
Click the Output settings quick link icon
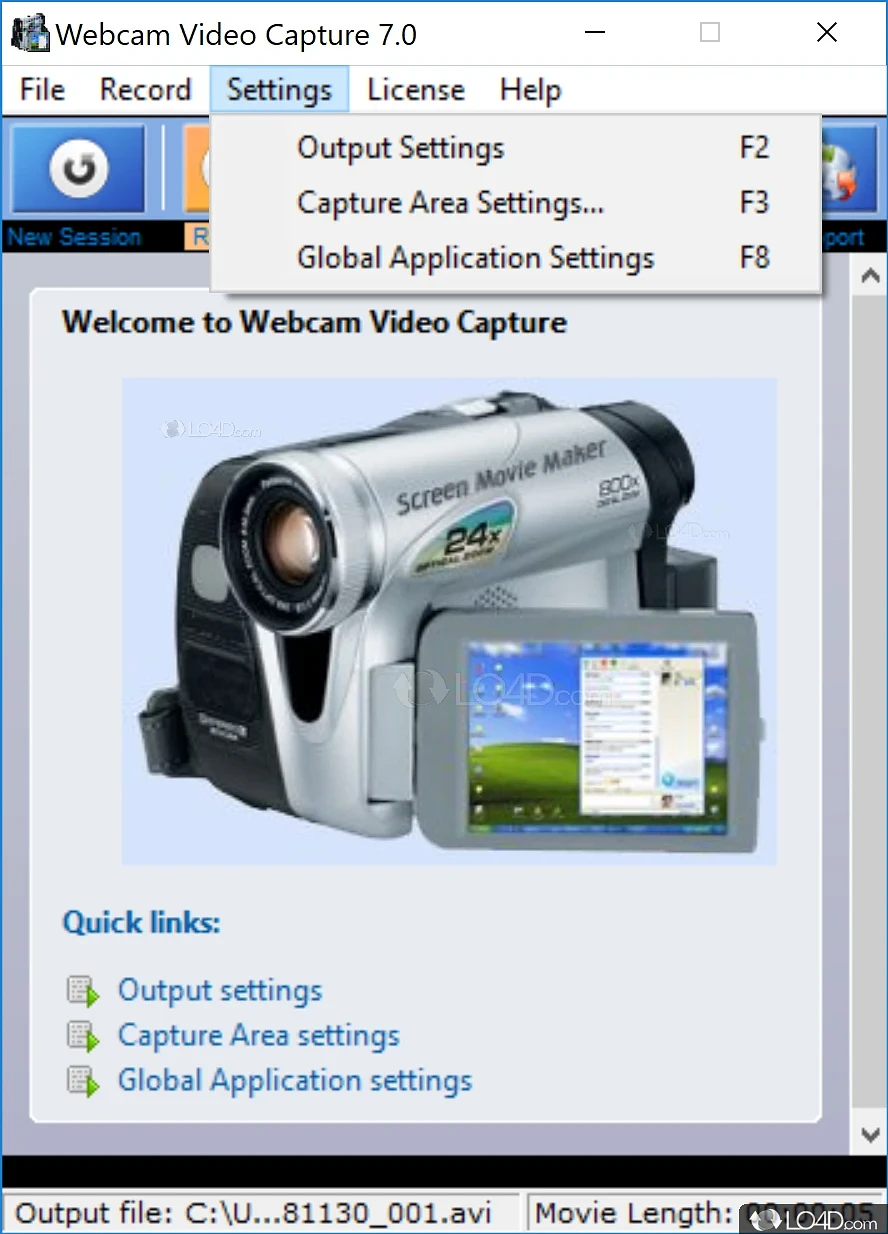(84, 989)
